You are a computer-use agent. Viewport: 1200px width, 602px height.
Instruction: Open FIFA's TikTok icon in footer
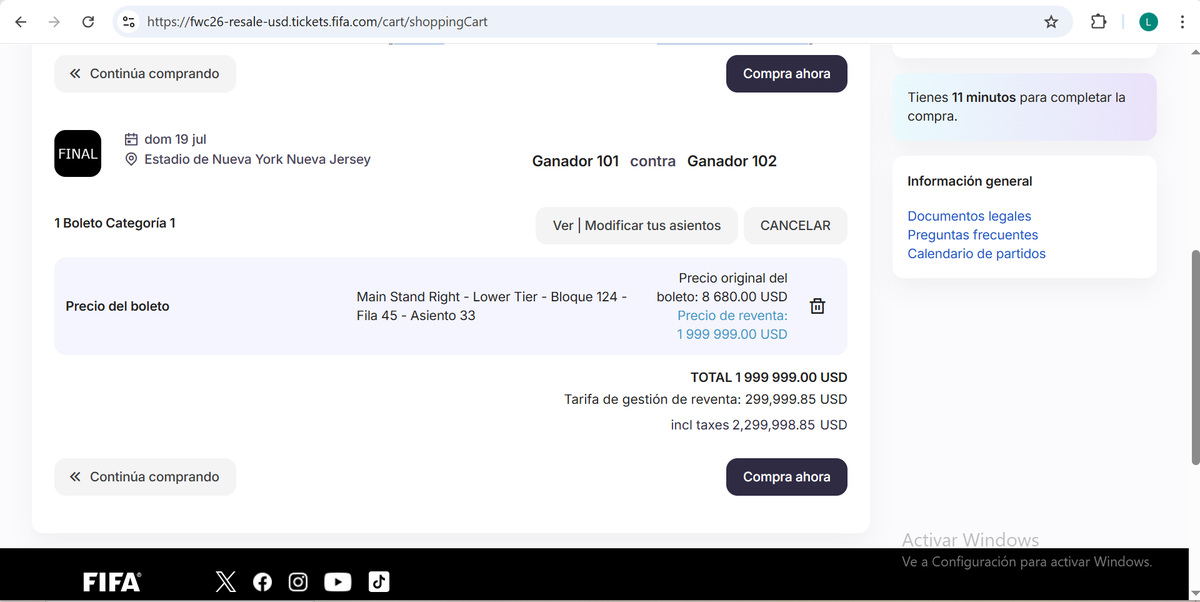coord(379,582)
